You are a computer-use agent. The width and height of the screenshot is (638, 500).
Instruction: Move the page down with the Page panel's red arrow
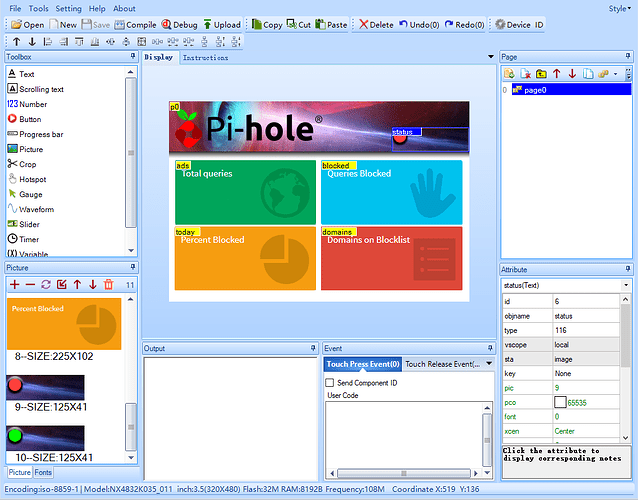pos(572,74)
